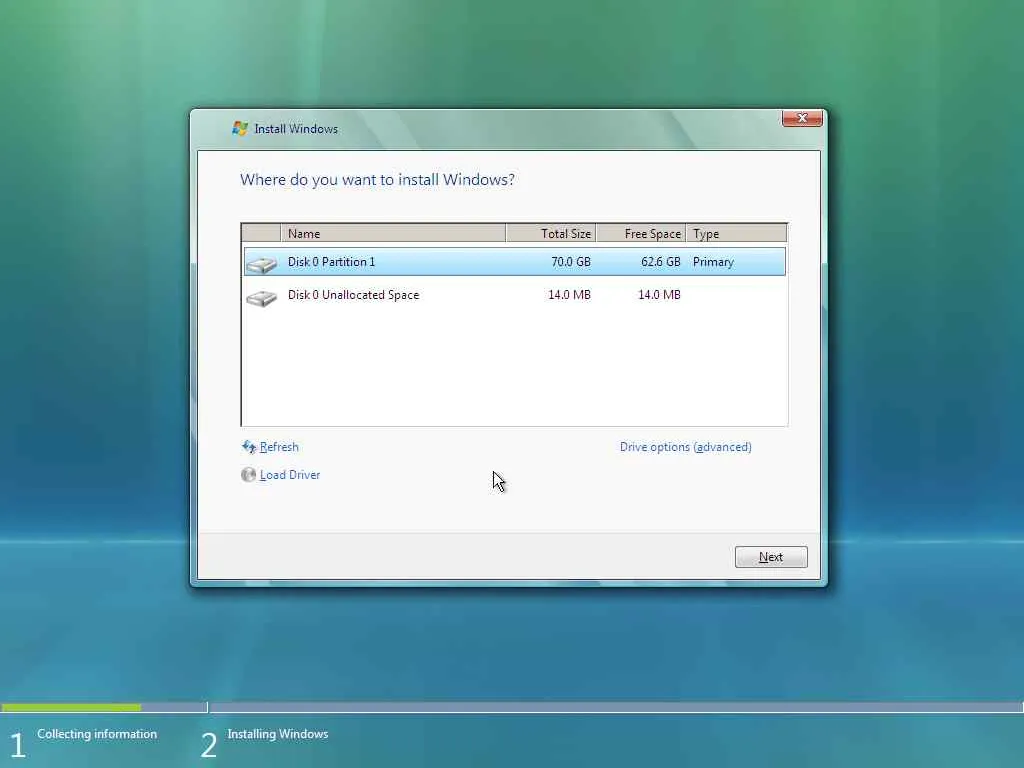Select the Disk 0 Partition 1 row
This screenshot has width=1024, height=768.
515,262
